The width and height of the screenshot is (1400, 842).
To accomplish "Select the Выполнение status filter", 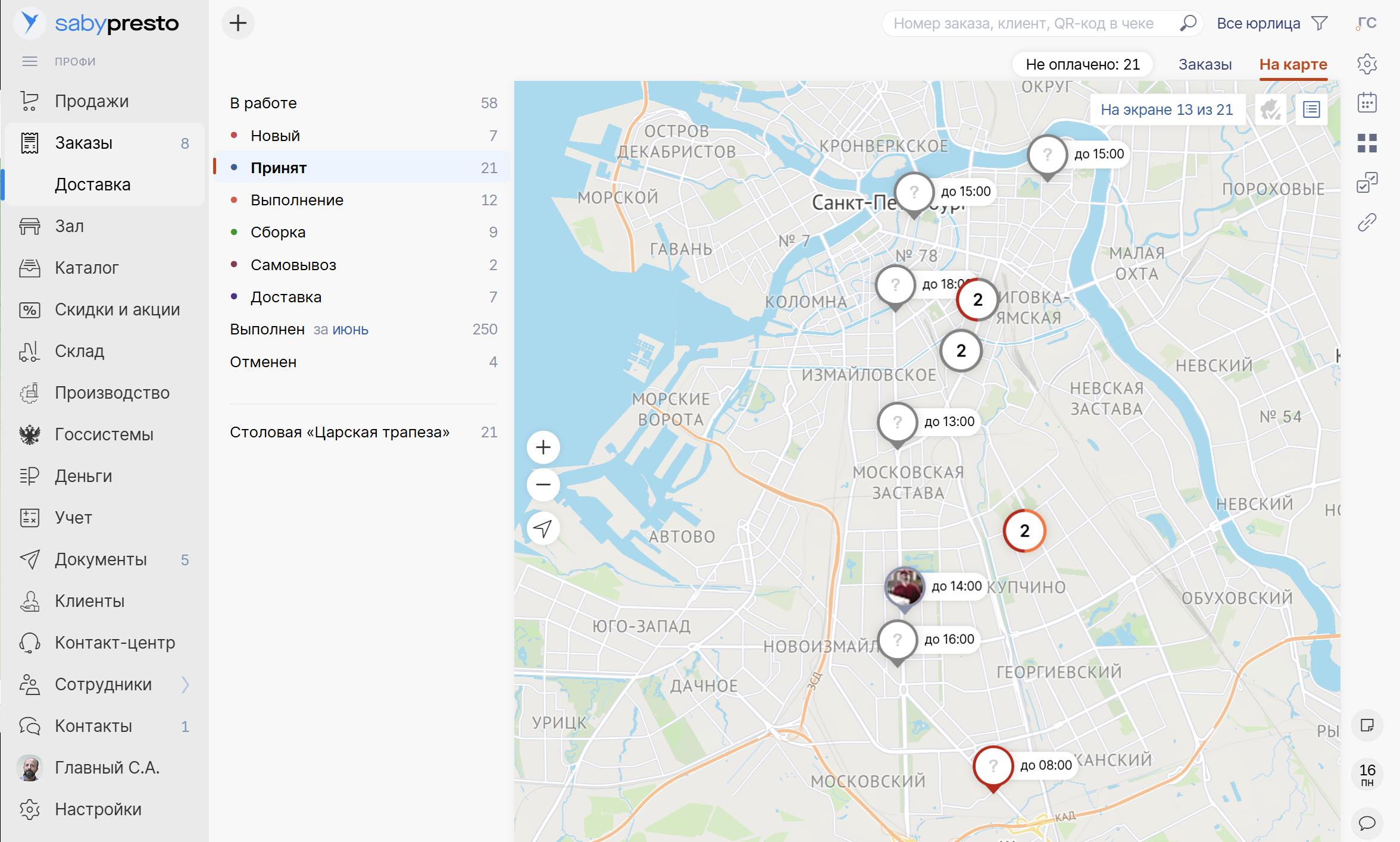I will [297, 200].
